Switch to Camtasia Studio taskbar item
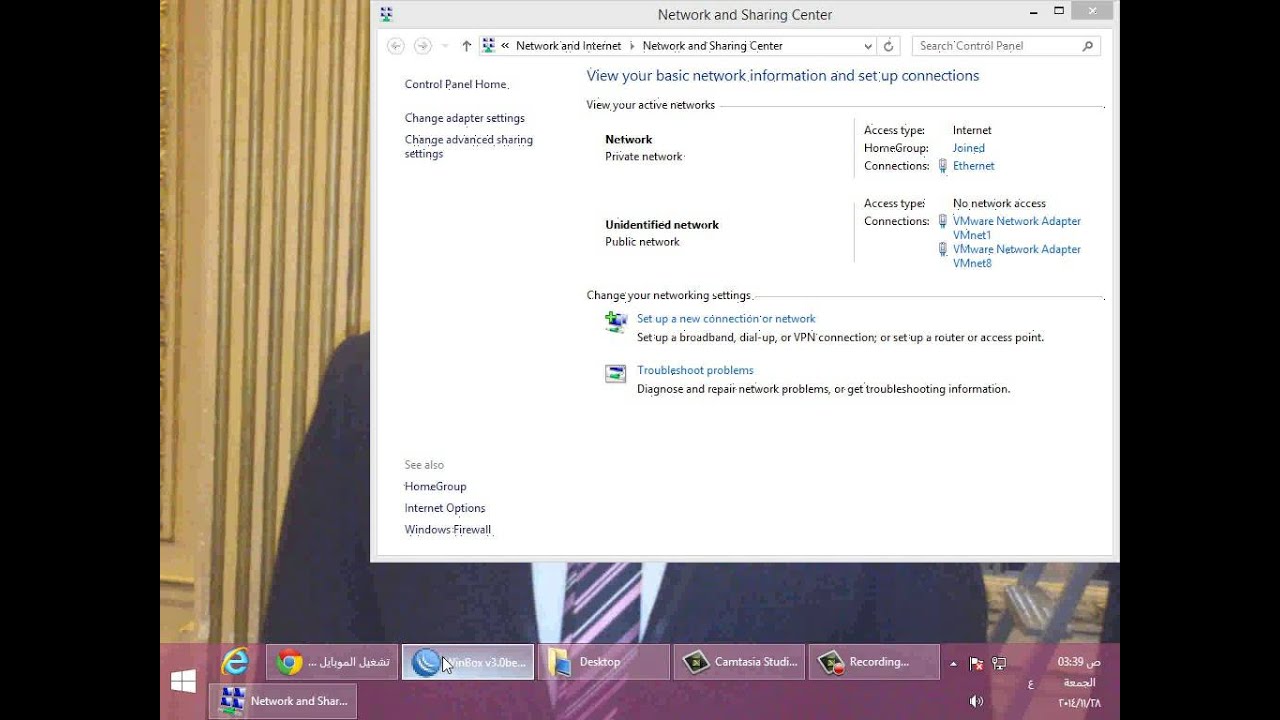Viewport: 1280px width, 720px height. (x=739, y=662)
